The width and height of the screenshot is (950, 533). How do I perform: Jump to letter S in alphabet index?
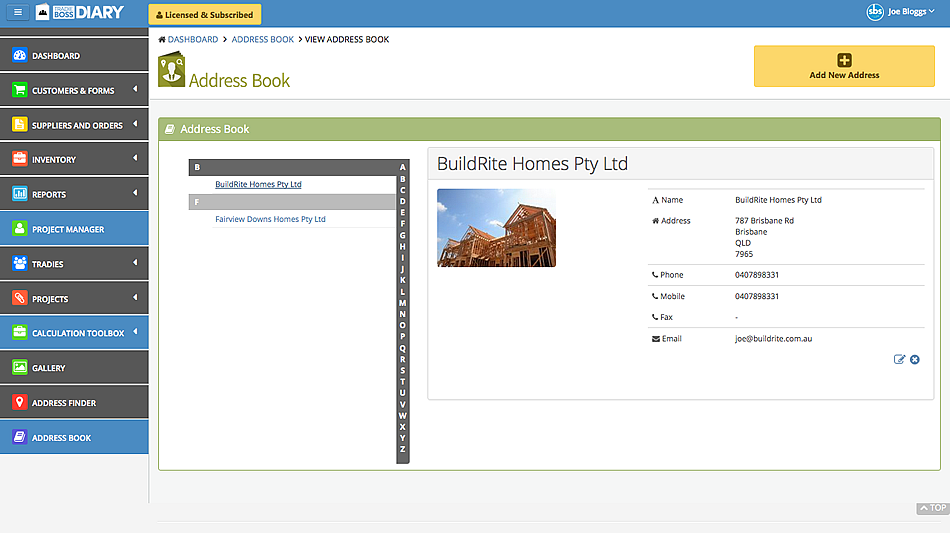tap(402, 370)
